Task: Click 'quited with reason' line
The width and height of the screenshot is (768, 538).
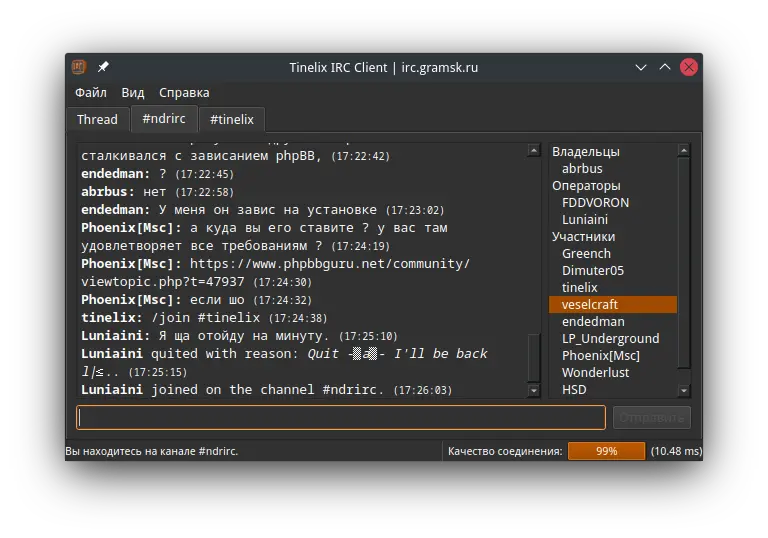Action: [x=225, y=354]
